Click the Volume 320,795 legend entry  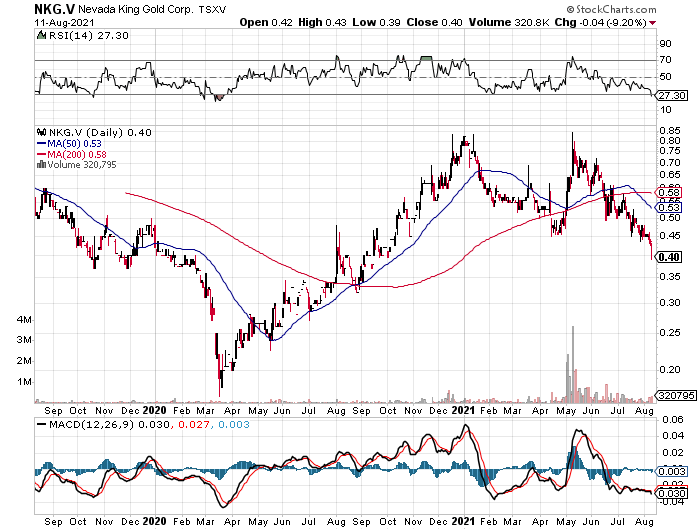click(x=82, y=164)
